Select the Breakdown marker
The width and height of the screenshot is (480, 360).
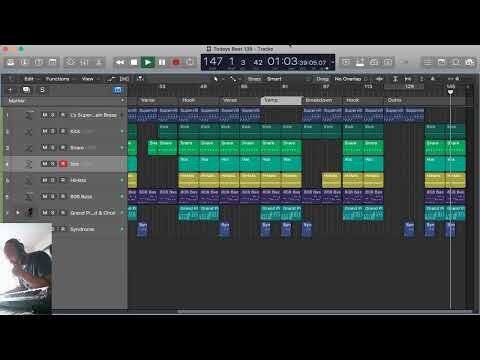point(322,100)
